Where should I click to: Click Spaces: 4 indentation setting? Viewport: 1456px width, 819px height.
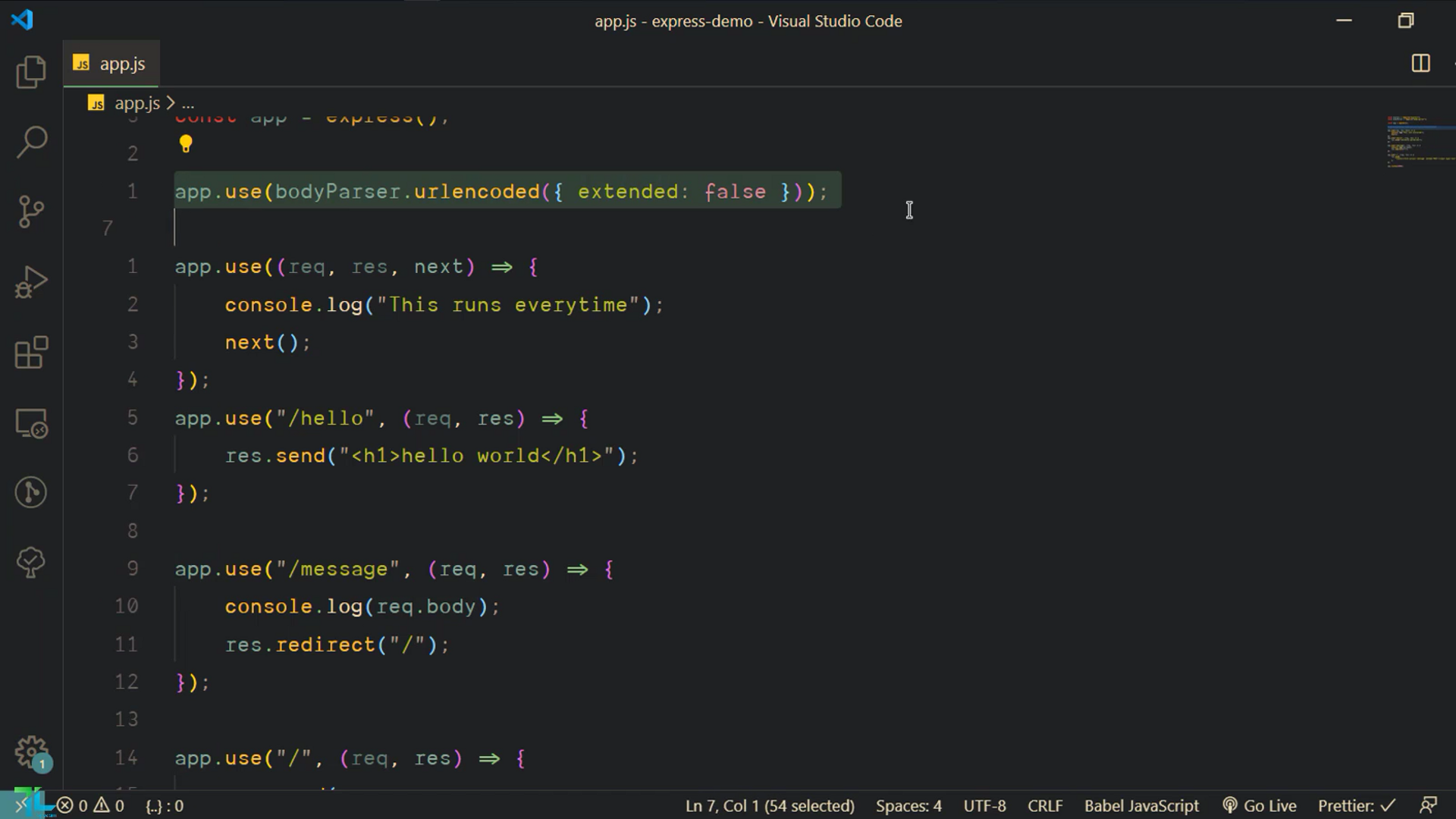click(x=908, y=805)
